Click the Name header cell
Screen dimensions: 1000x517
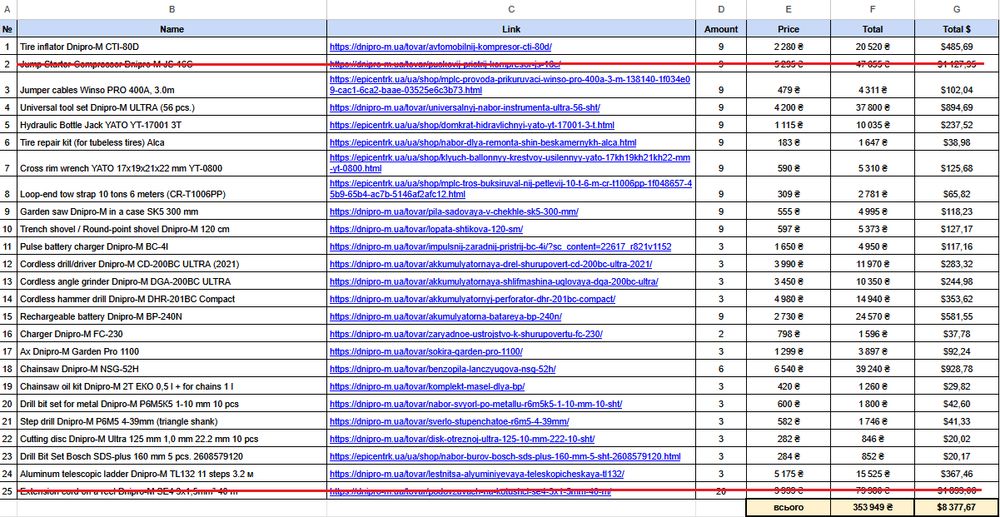(x=172, y=29)
